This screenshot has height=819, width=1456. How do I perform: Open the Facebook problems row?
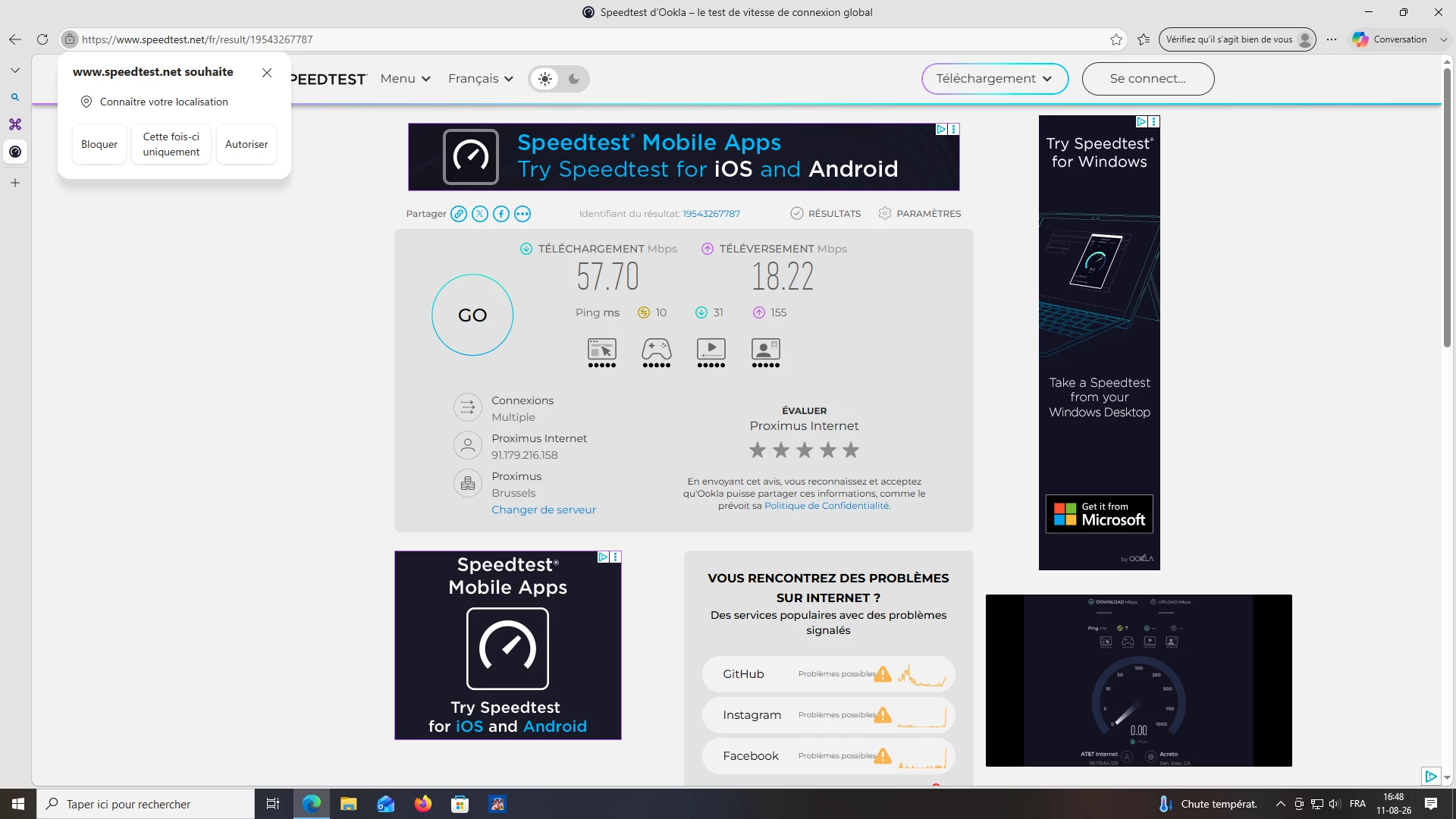point(828,756)
